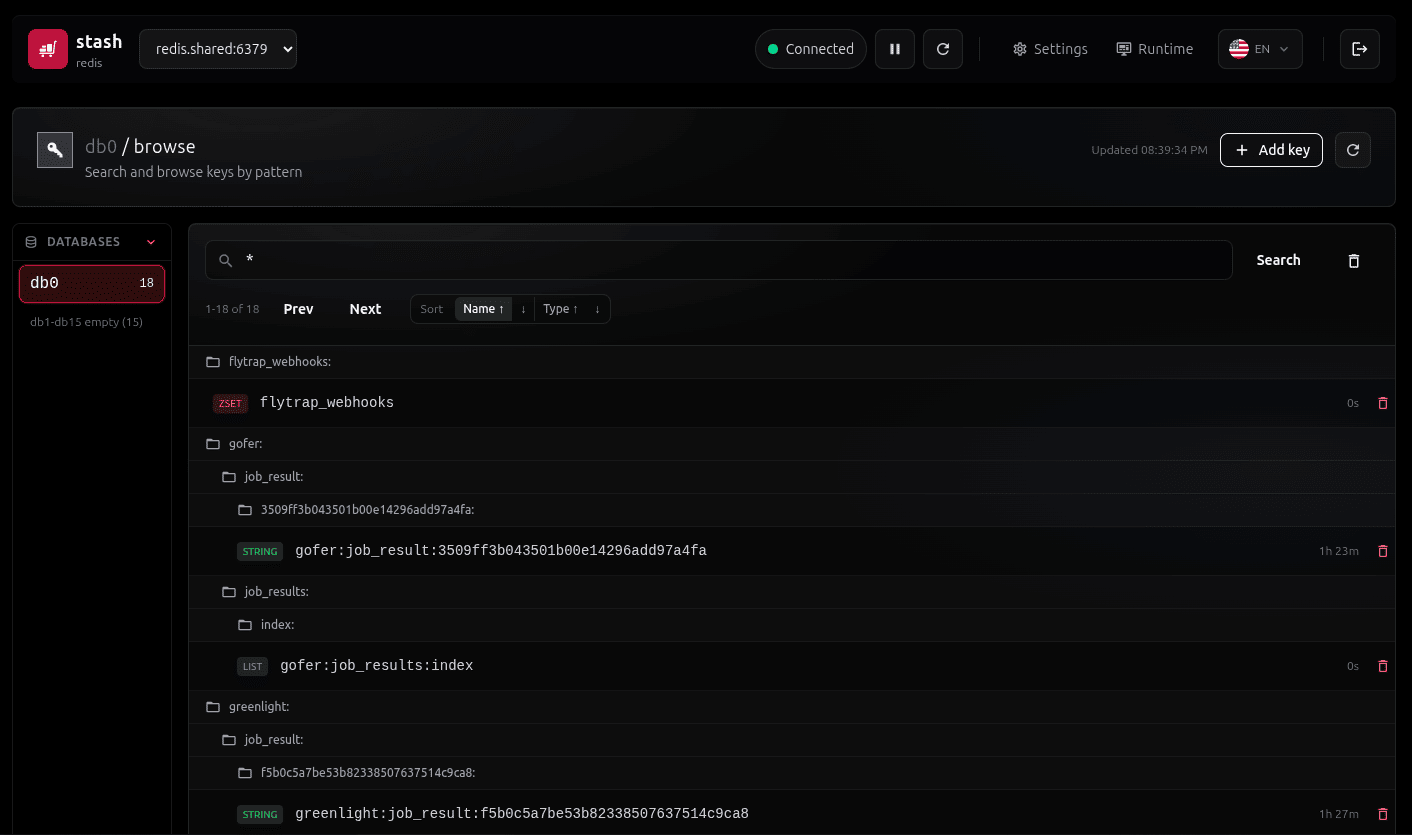The image size is (1412, 835).
Task: Click the ZSET type badge
Action: click(230, 403)
